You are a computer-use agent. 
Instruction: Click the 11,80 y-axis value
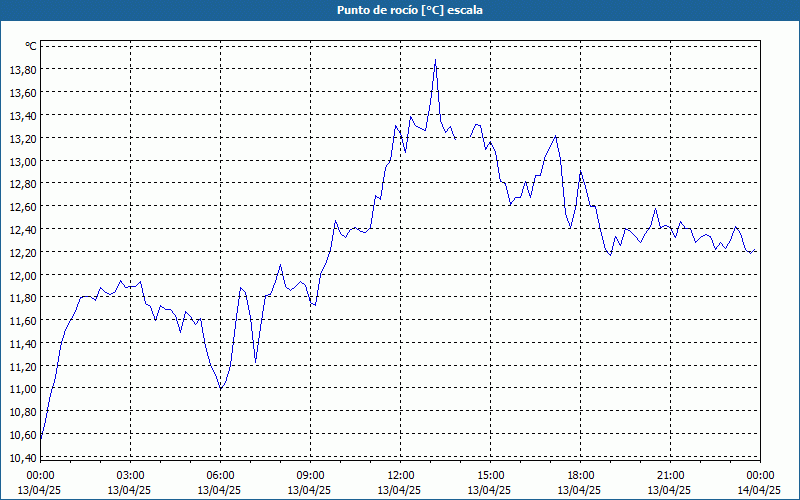tap(23, 299)
